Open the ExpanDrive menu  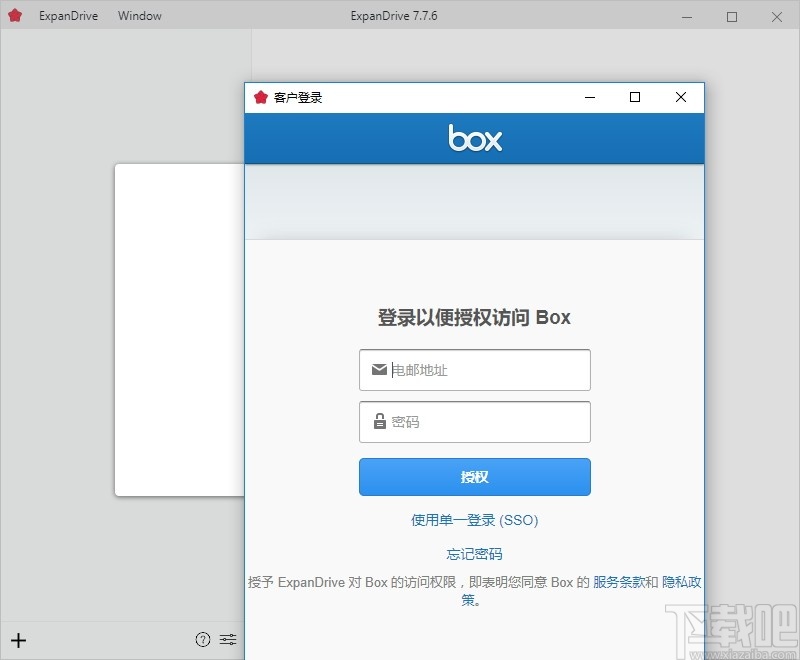pos(68,15)
